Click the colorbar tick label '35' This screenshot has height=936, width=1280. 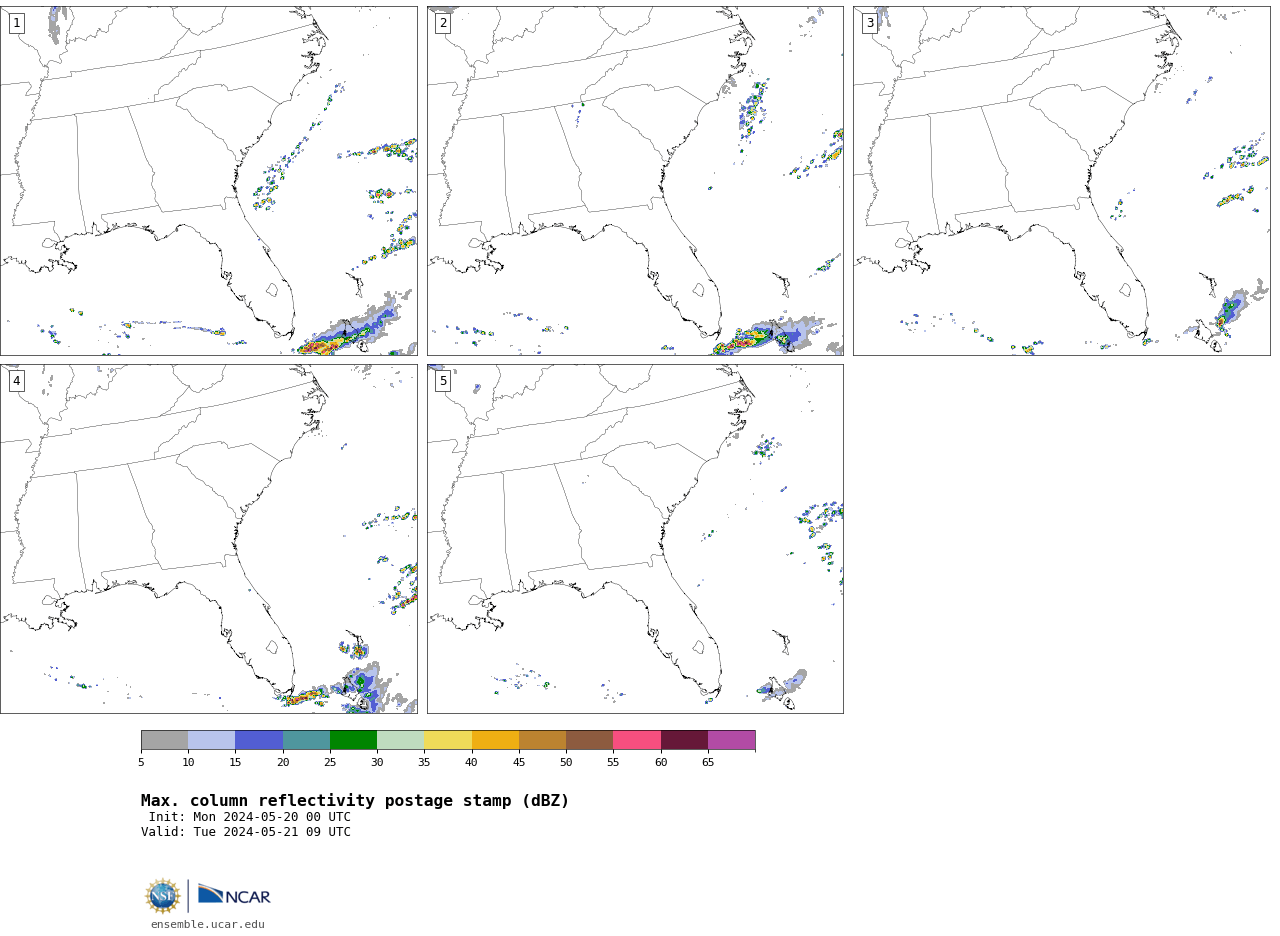pyautogui.click(x=424, y=763)
